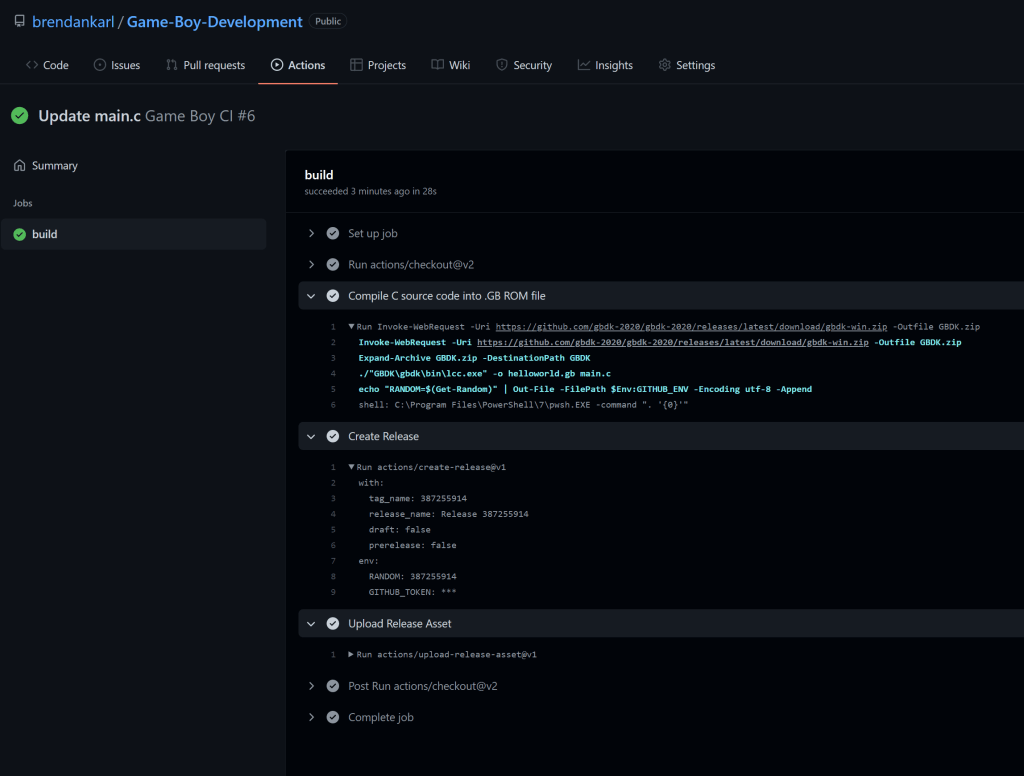Image resolution: width=1024 pixels, height=776 pixels.
Task: Open the Settings tab
Action: (x=686, y=65)
